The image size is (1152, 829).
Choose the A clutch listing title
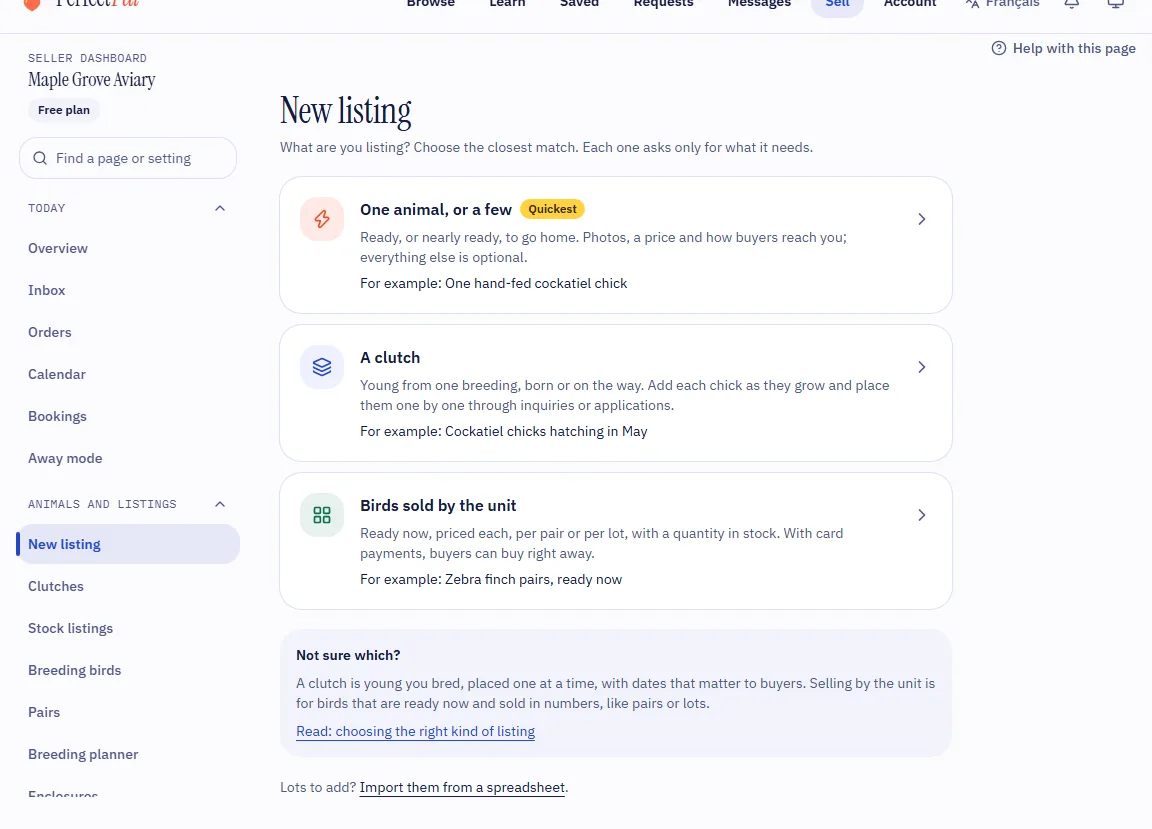(x=390, y=358)
